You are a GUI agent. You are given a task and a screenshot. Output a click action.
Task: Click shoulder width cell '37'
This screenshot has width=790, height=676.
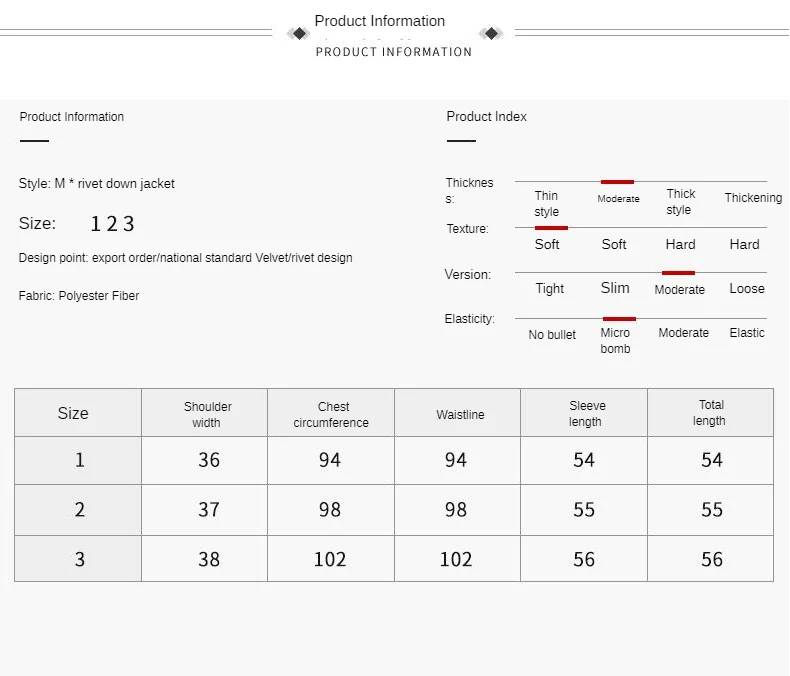pyautogui.click(x=205, y=510)
